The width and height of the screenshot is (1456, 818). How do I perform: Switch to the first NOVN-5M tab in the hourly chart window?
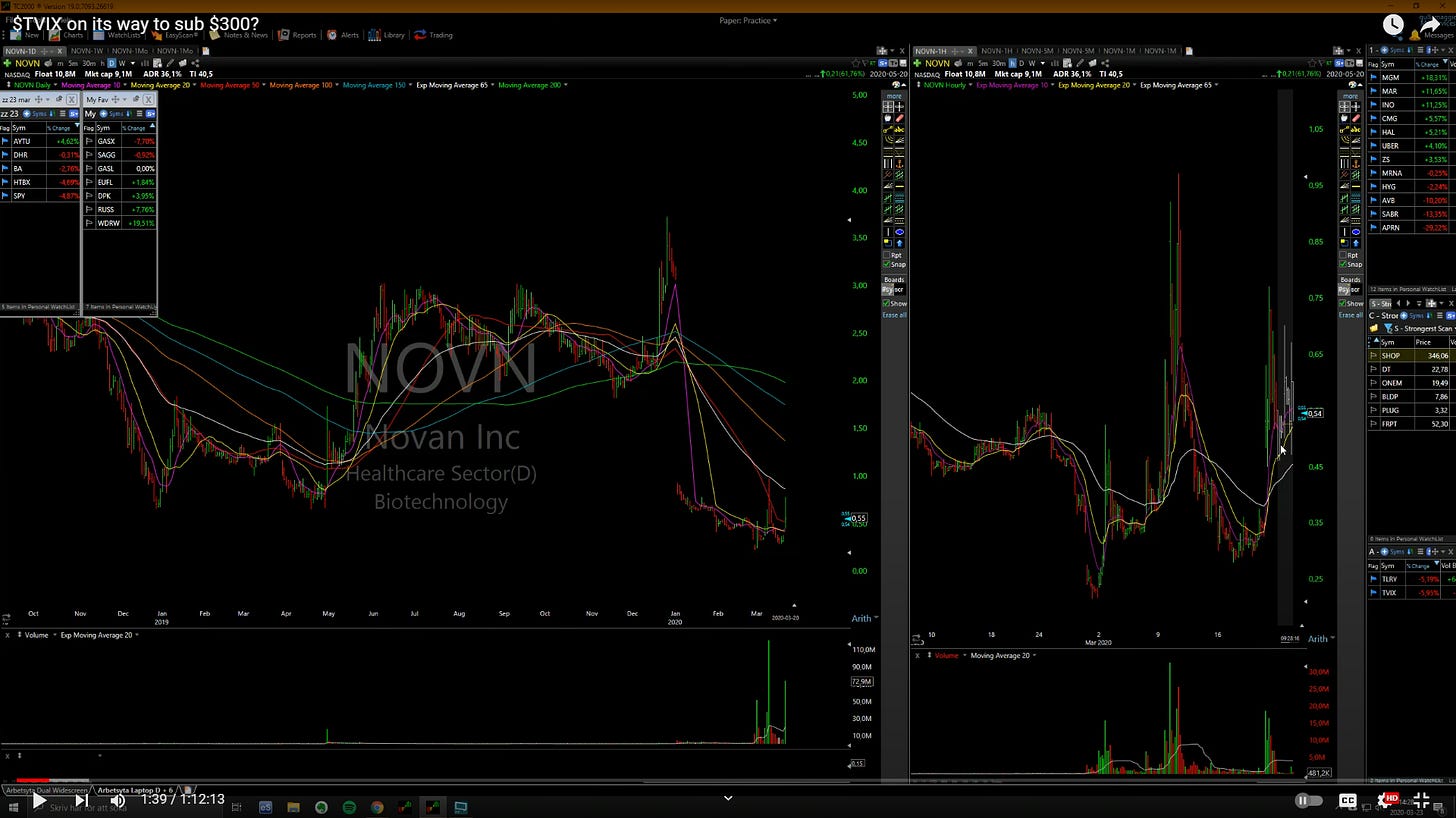point(1037,50)
